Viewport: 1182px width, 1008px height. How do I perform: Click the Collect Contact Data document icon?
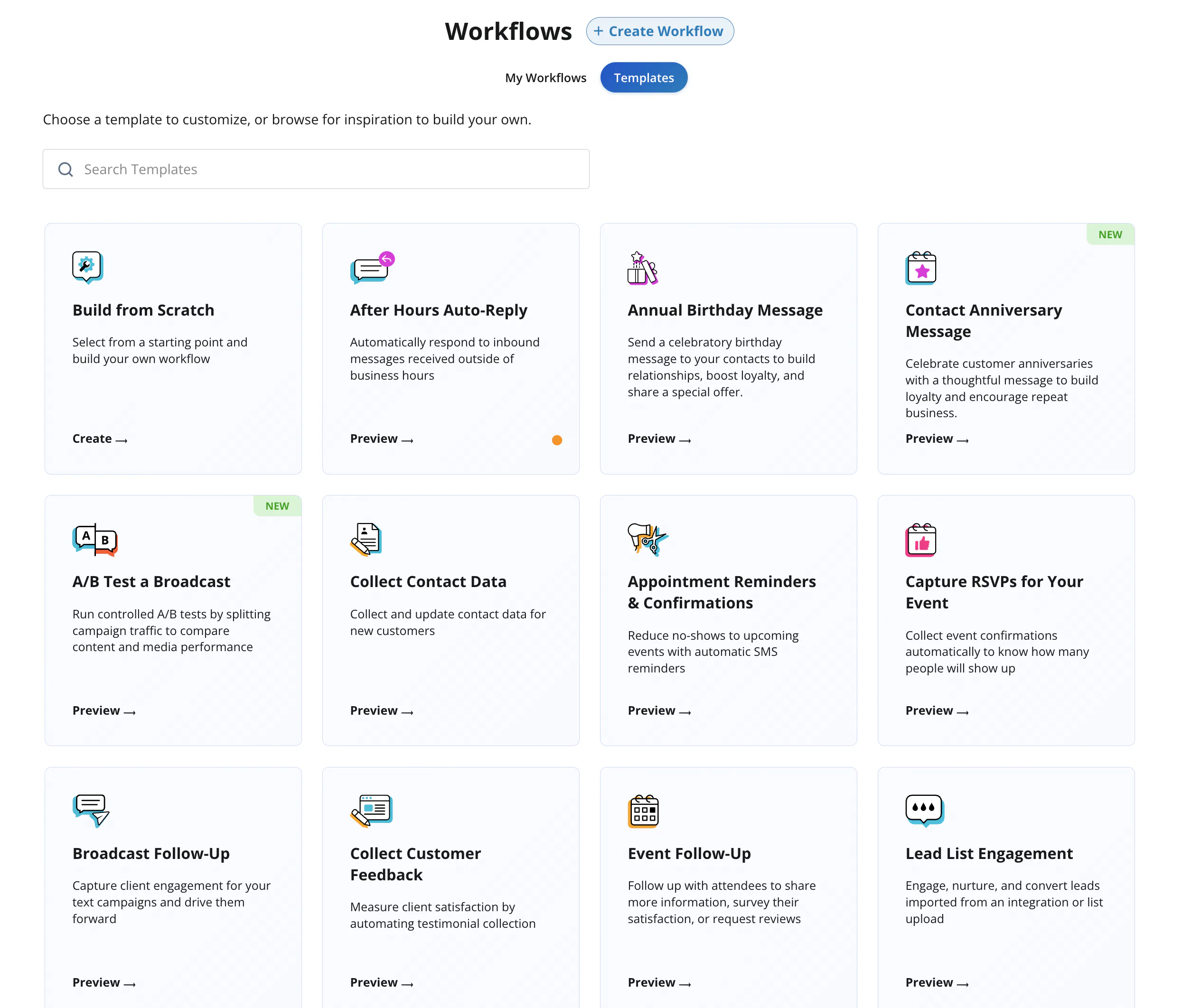click(366, 539)
